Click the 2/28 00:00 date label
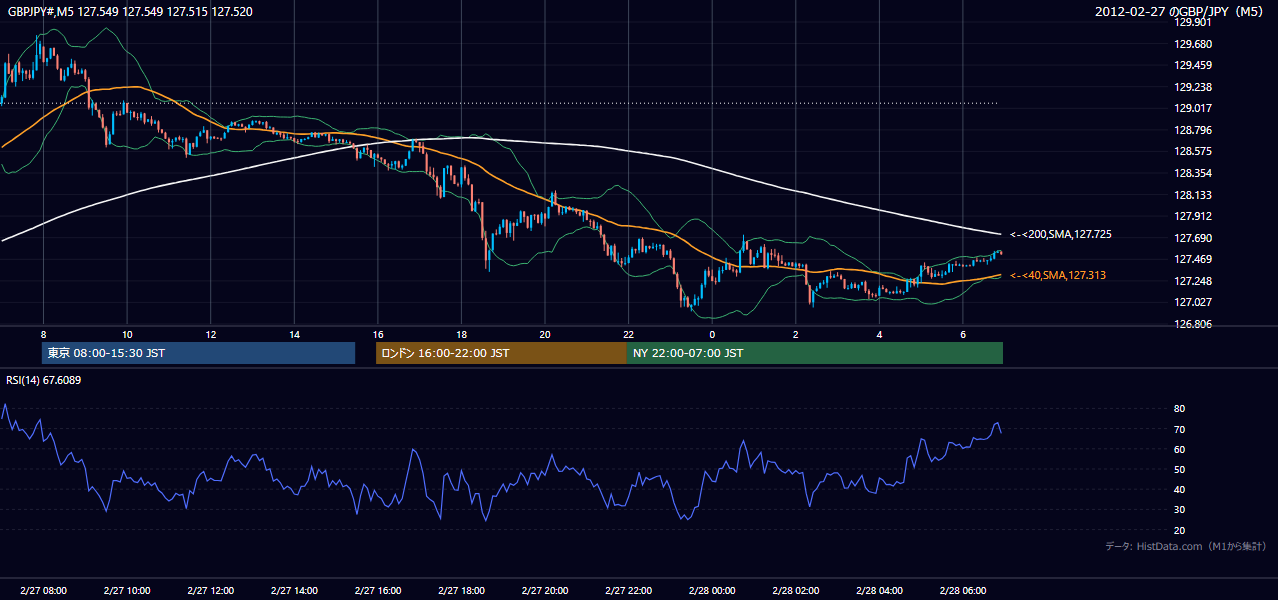This screenshot has height=600, width=1278. point(712,591)
